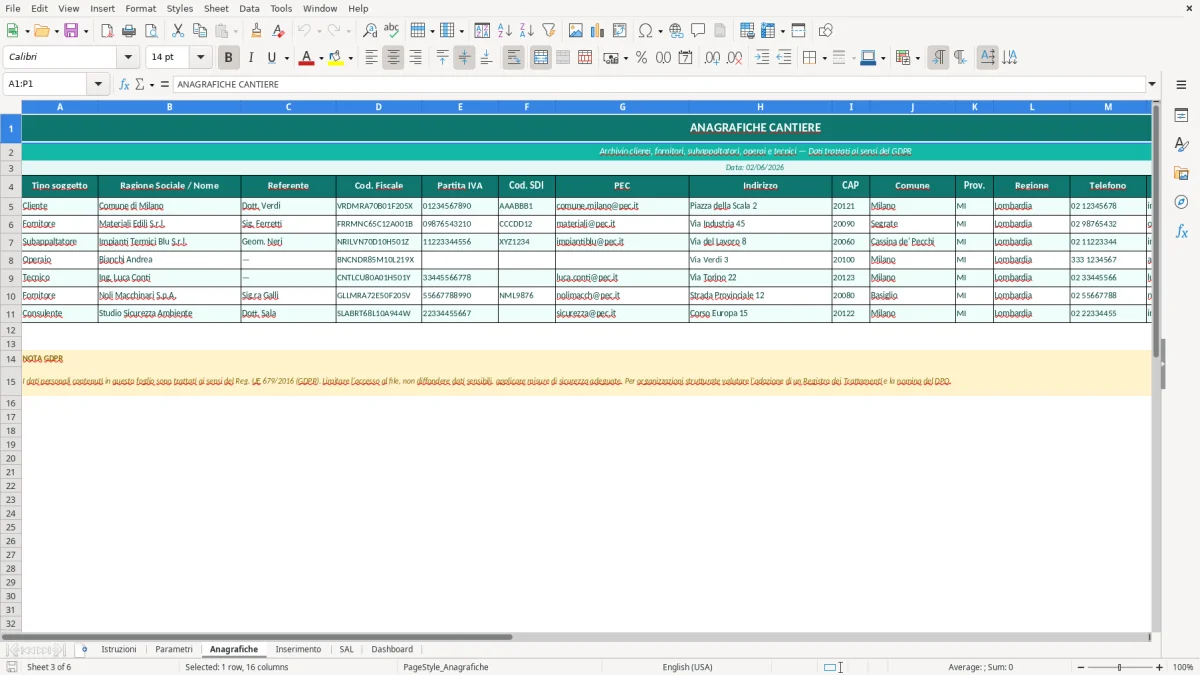1200x675 pixels.
Task: Click the Insert Special Character omega icon
Action: click(x=645, y=31)
